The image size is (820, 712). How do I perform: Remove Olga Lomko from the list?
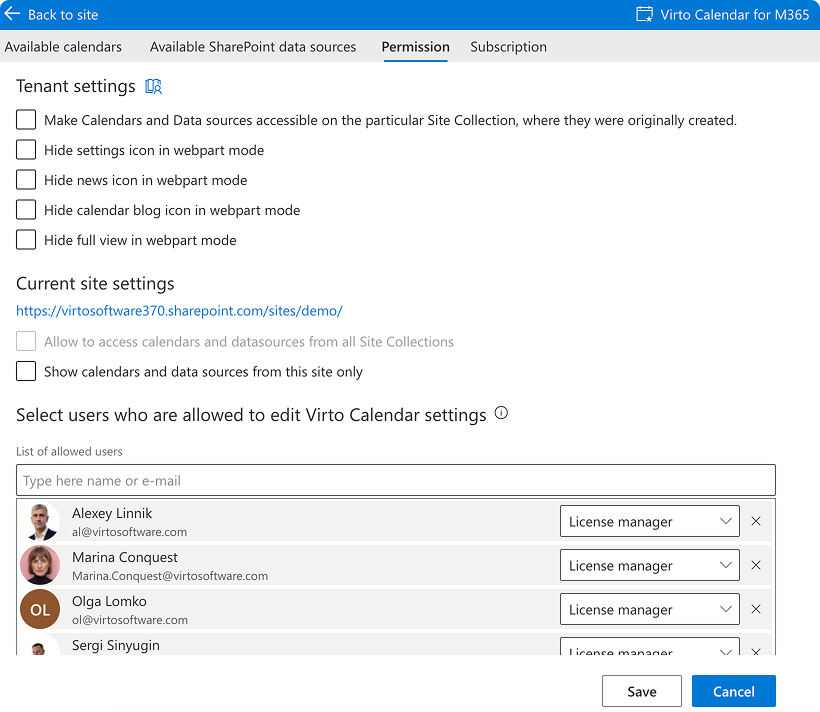tap(757, 609)
